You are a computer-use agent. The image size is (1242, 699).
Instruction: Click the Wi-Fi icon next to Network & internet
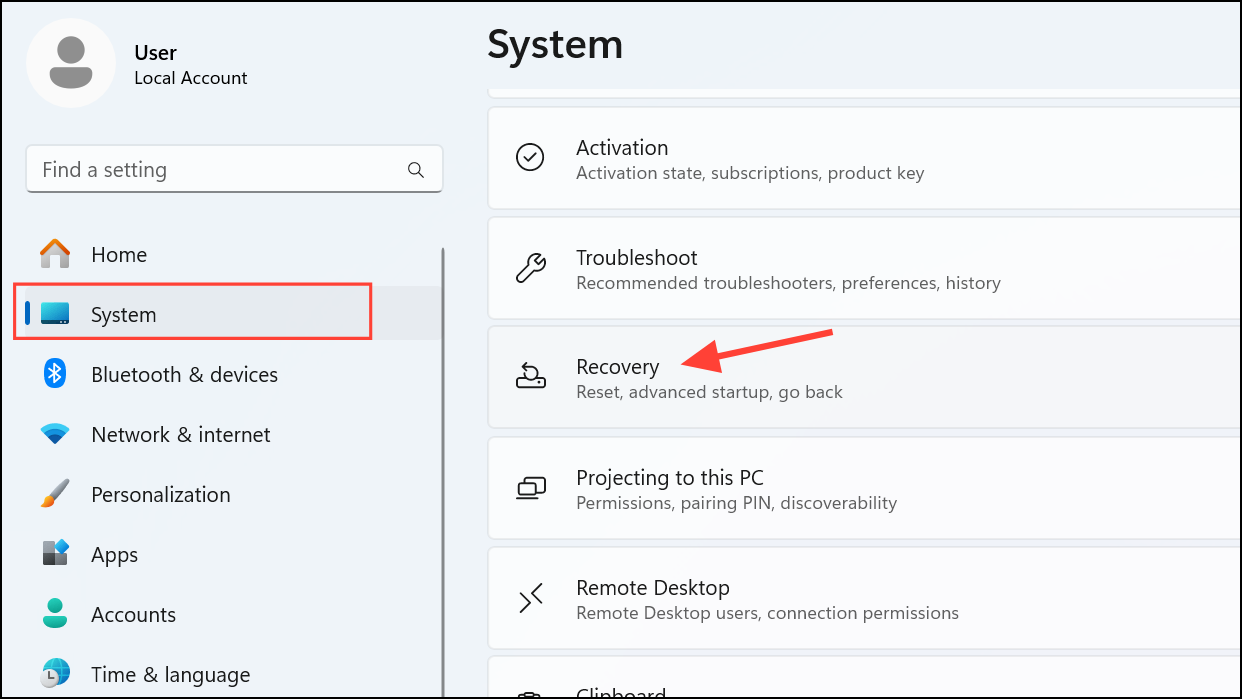pos(53,434)
